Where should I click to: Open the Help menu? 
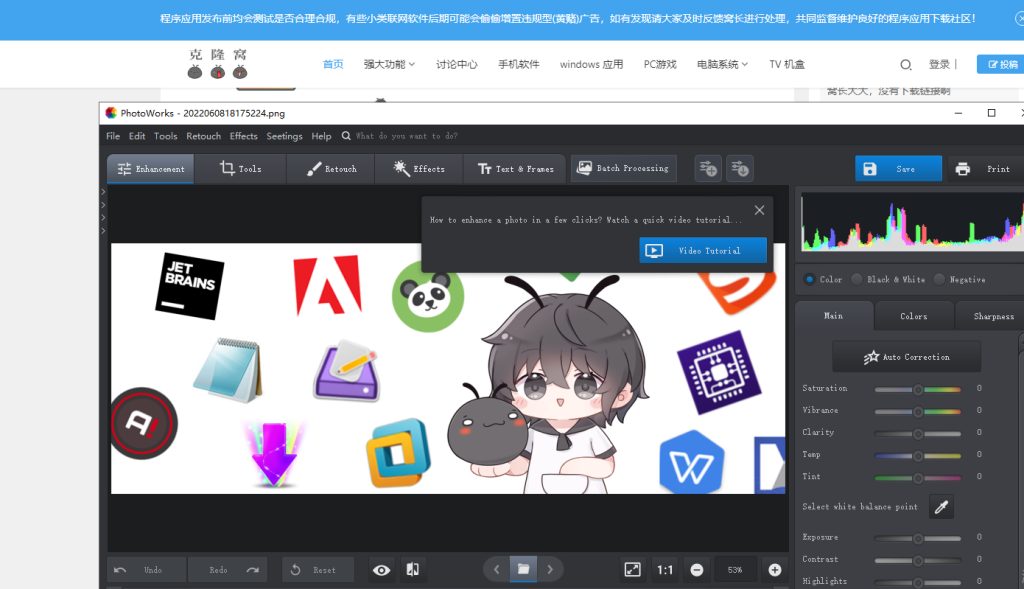click(321, 136)
